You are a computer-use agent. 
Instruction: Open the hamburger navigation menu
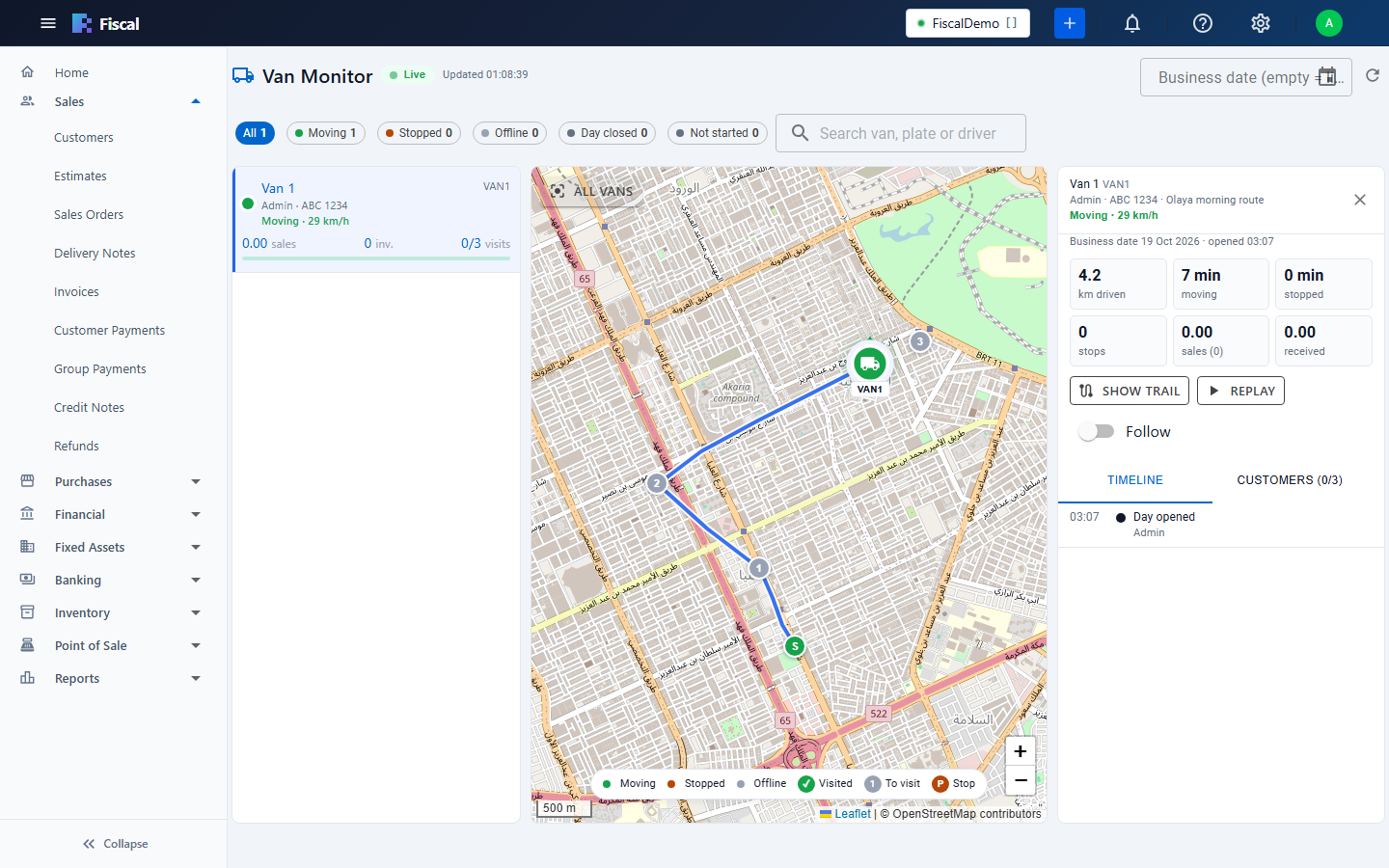coord(48,23)
